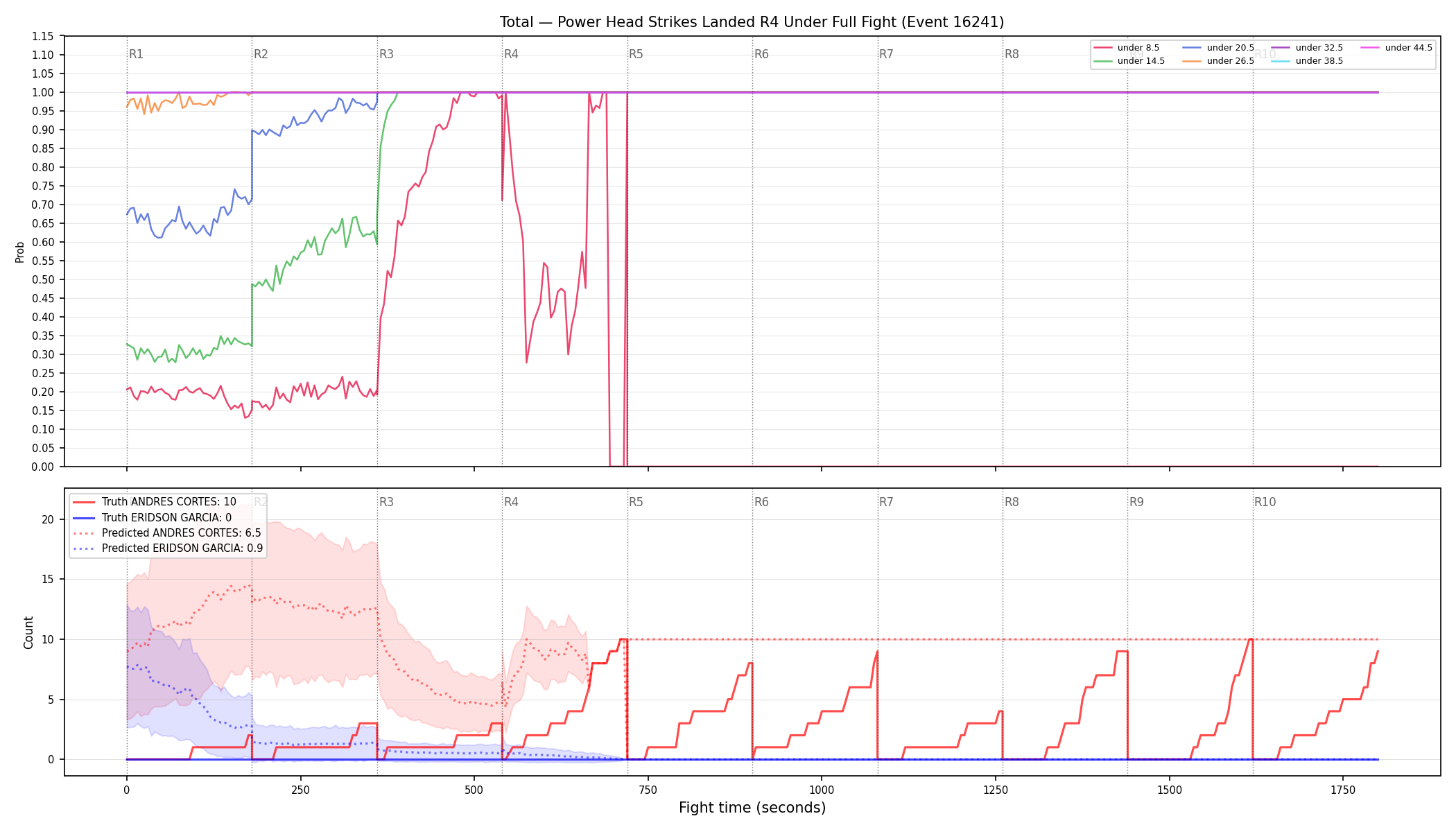Click the 250 tick on the time axis
The image size is (1456, 832).
point(300,790)
